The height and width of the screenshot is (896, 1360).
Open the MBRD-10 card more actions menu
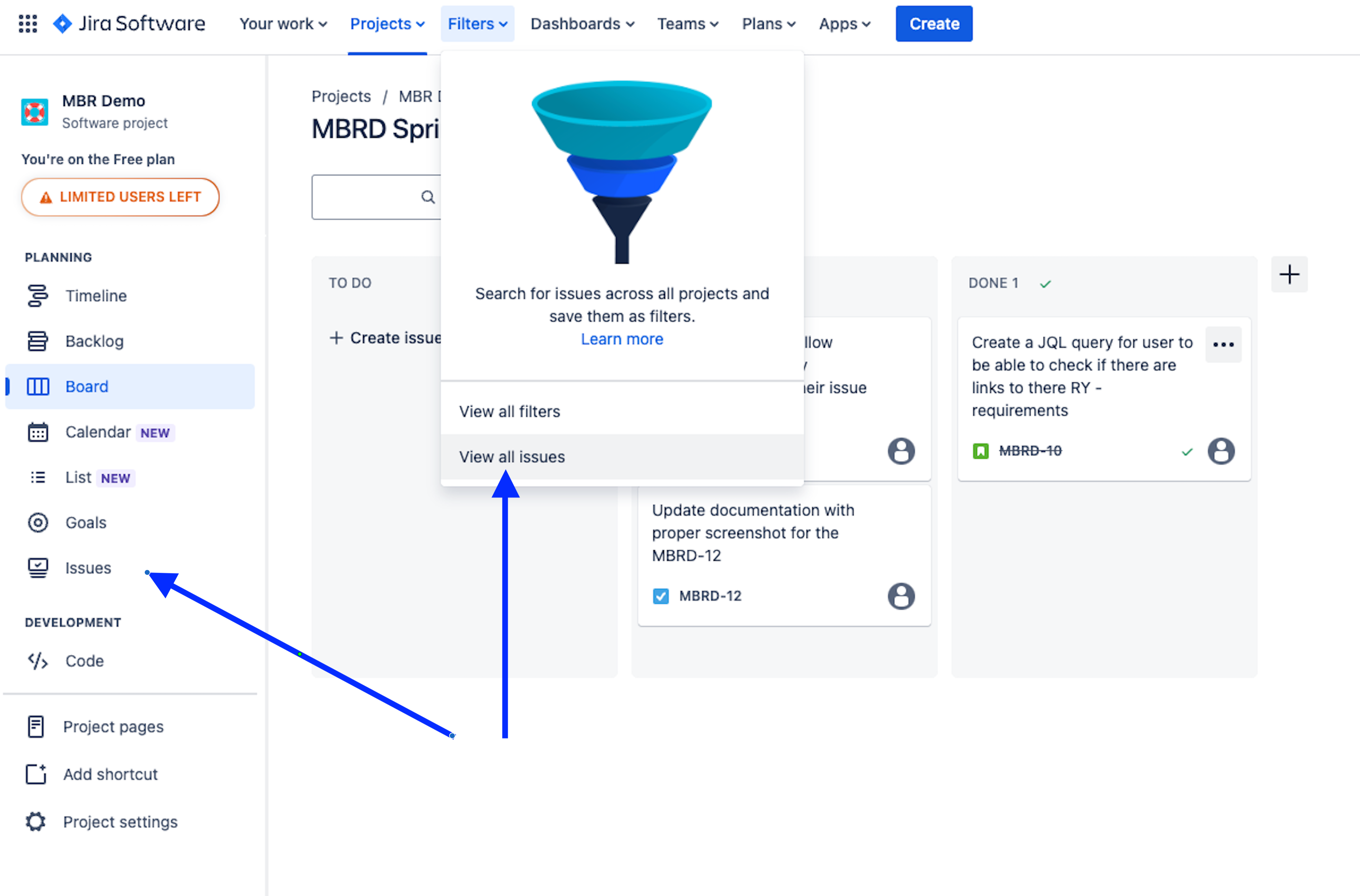point(1223,344)
